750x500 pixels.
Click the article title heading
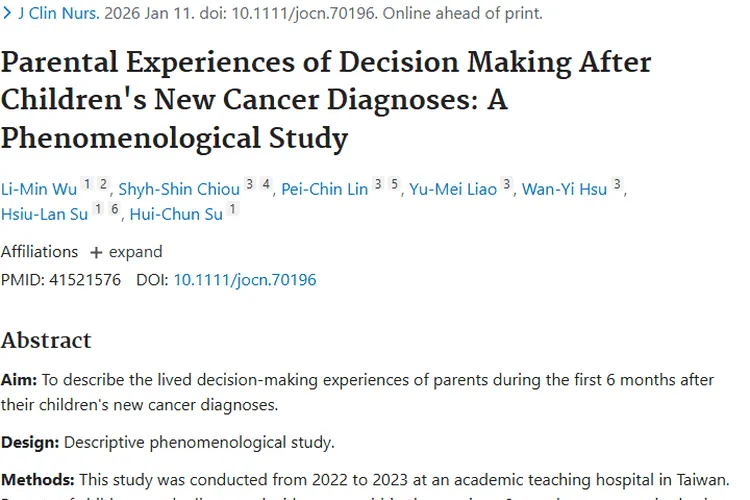[x=325, y=99]
